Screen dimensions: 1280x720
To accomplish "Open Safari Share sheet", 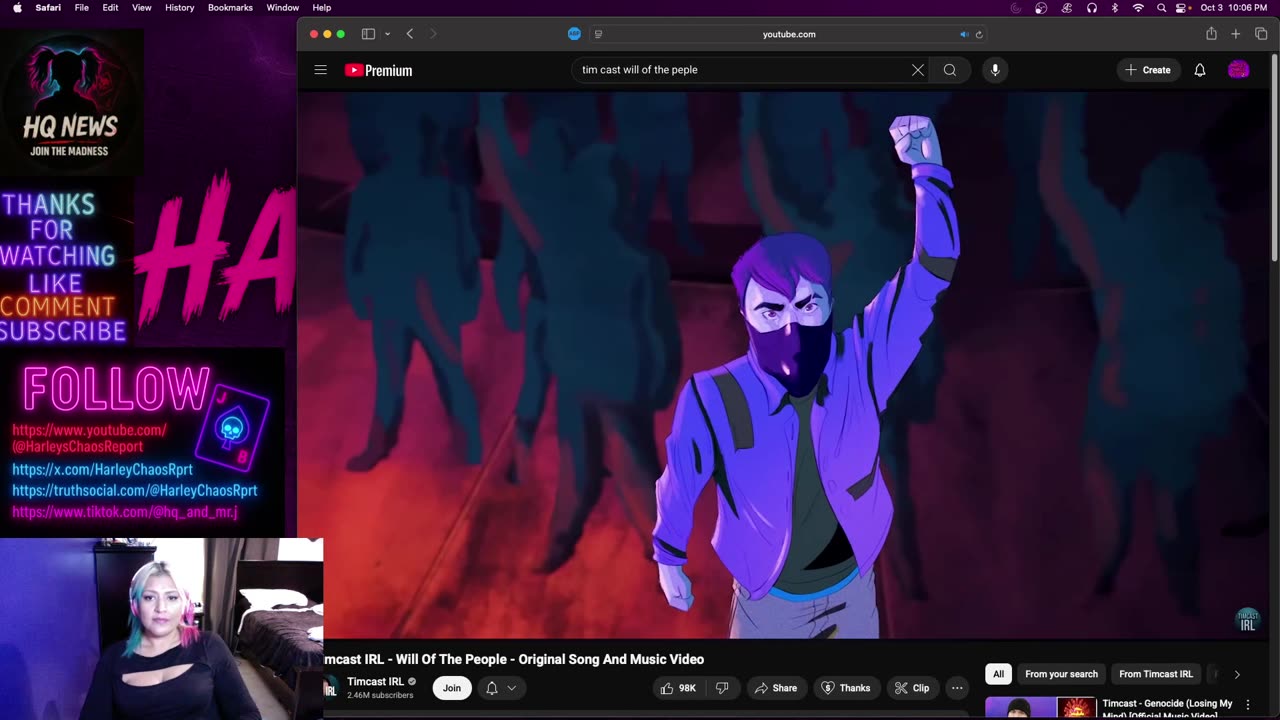I will point(1211,34).
